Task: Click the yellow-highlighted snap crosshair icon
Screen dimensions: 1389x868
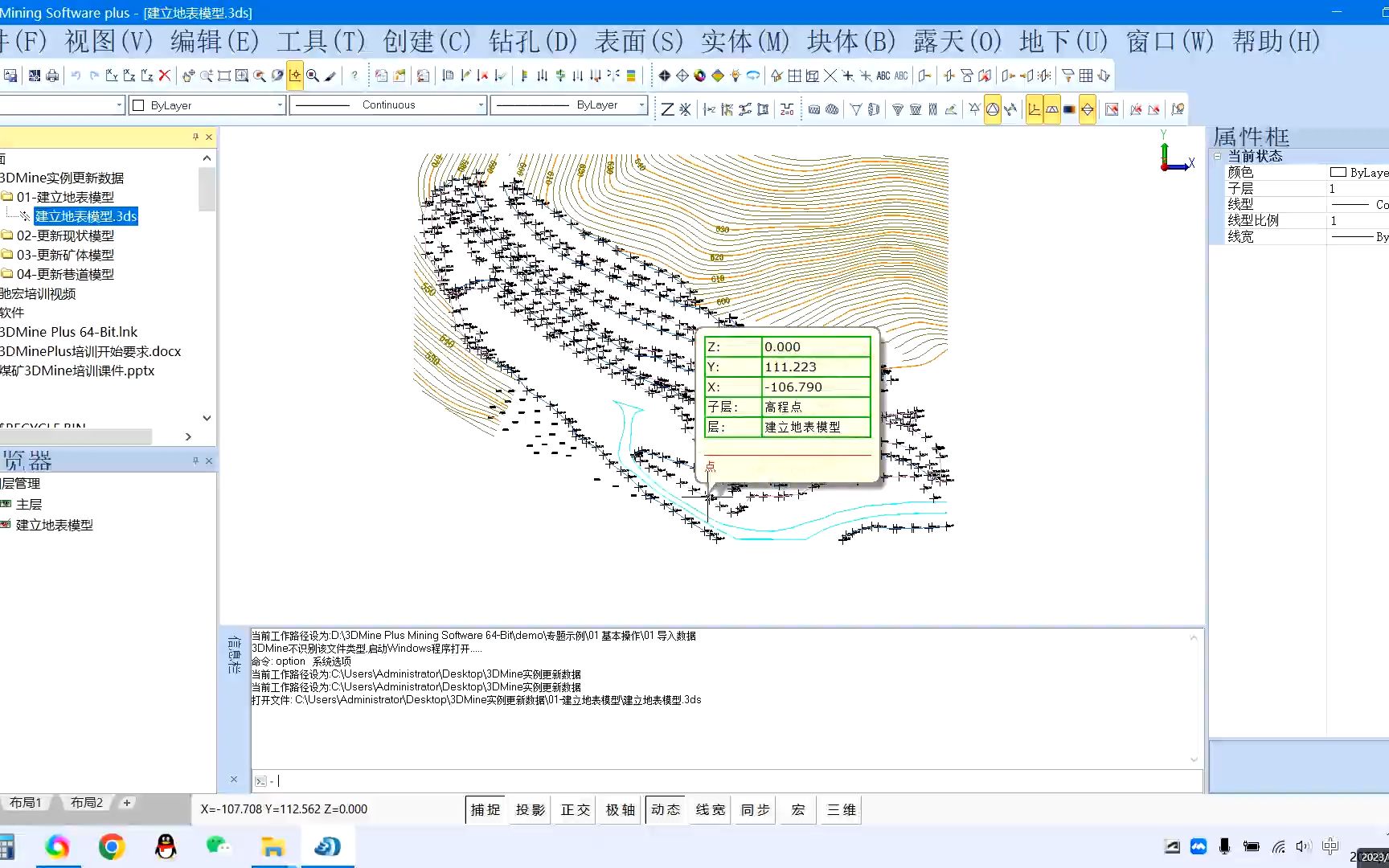Action: click(x=295, y=76)
